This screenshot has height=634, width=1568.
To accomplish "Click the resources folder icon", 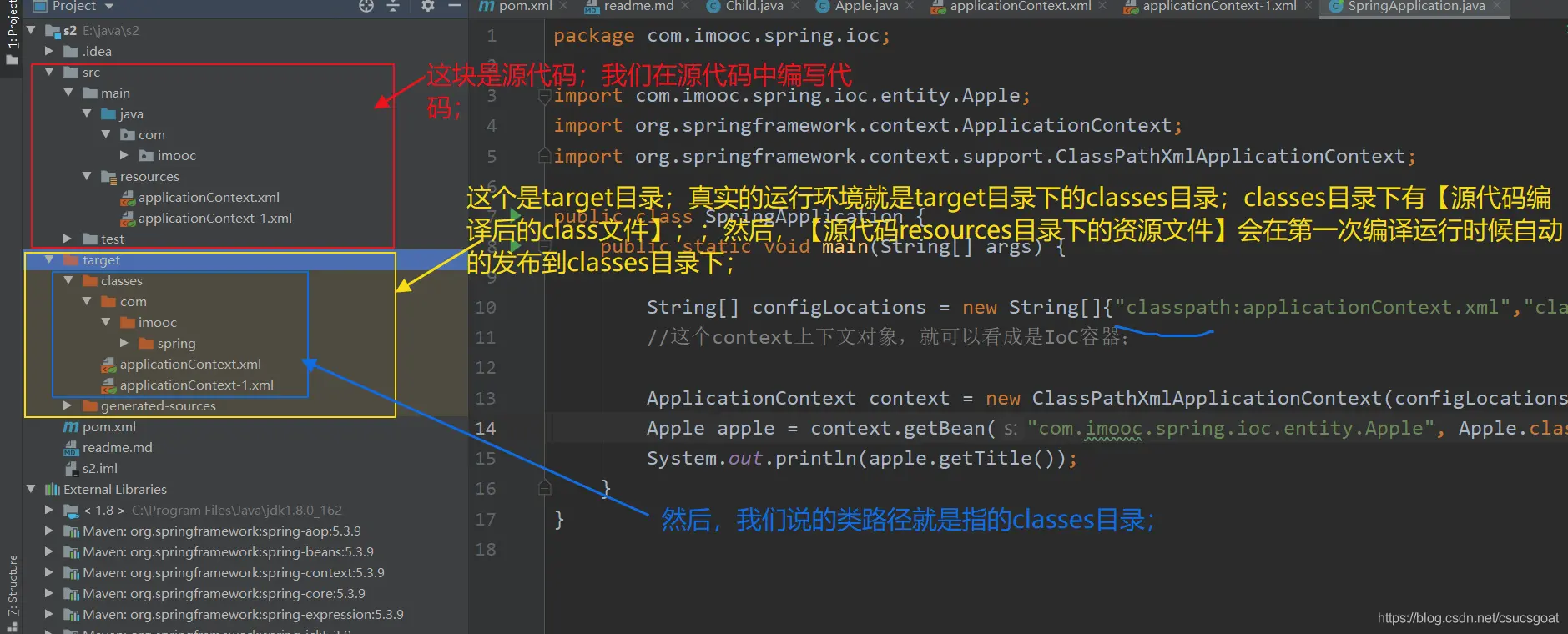I will click(109, 177).
